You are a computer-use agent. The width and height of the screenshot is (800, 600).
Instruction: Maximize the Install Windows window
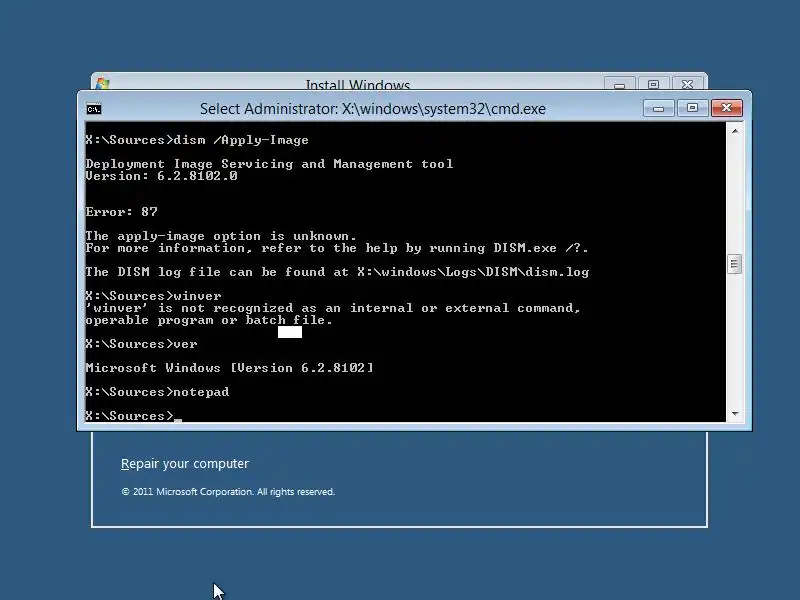click(x=654, y=84)
